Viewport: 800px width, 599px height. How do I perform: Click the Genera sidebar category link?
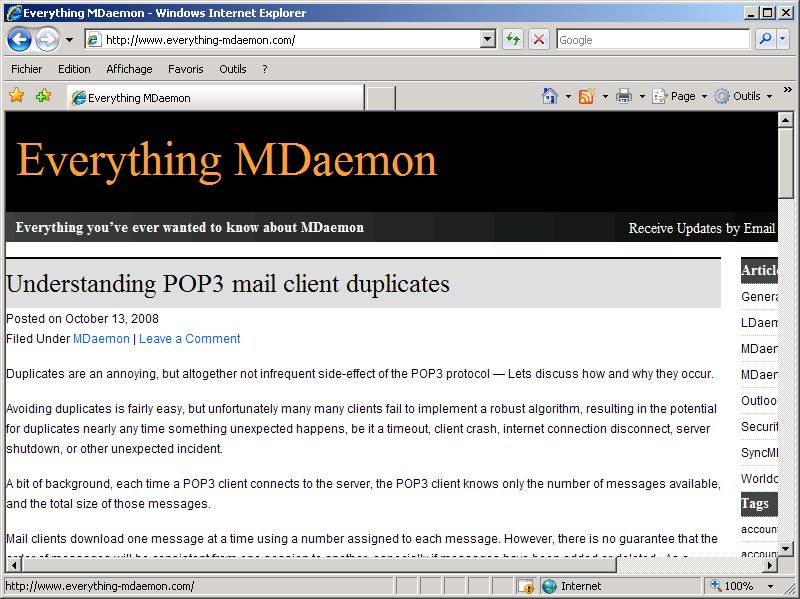pos(759,296)
